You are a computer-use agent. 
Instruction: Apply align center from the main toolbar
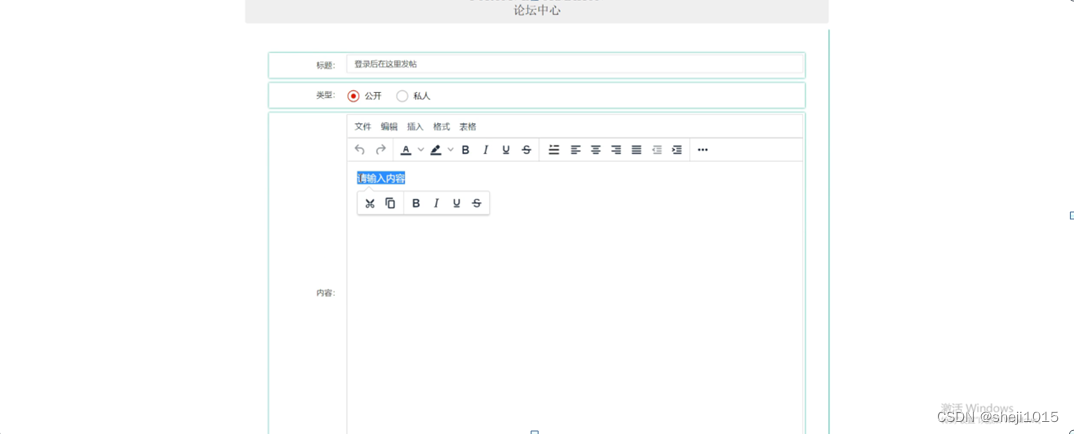[596, 150]
